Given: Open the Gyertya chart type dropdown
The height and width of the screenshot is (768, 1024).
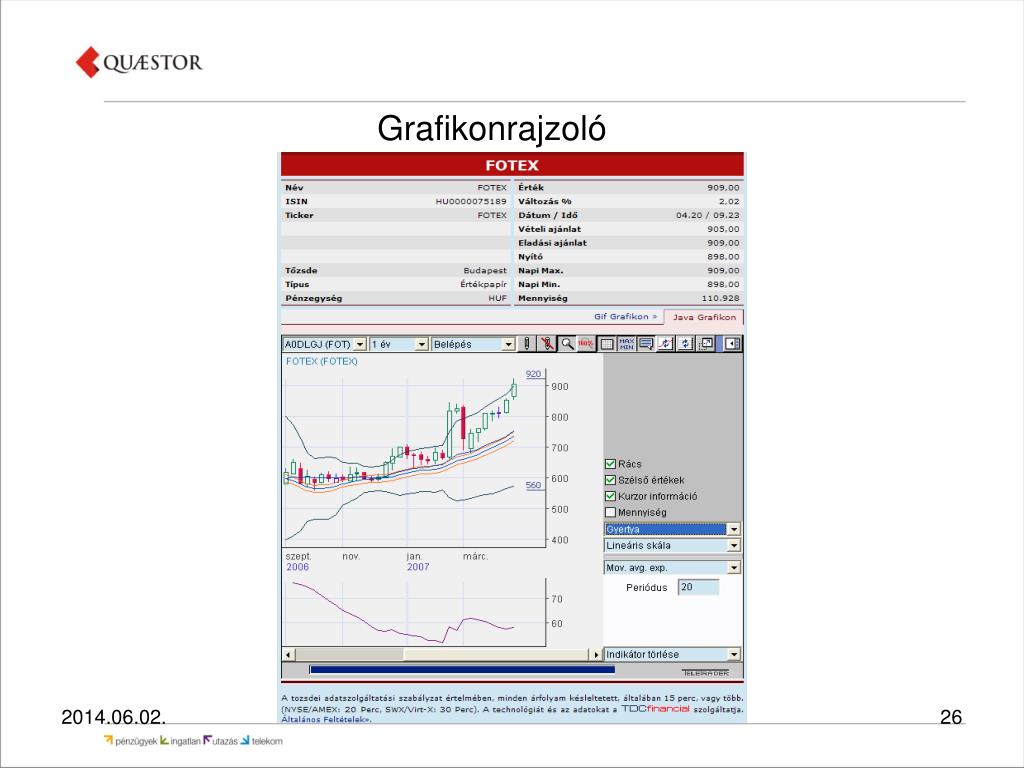Looking at the screenshot, I should (x=672, y=529).
